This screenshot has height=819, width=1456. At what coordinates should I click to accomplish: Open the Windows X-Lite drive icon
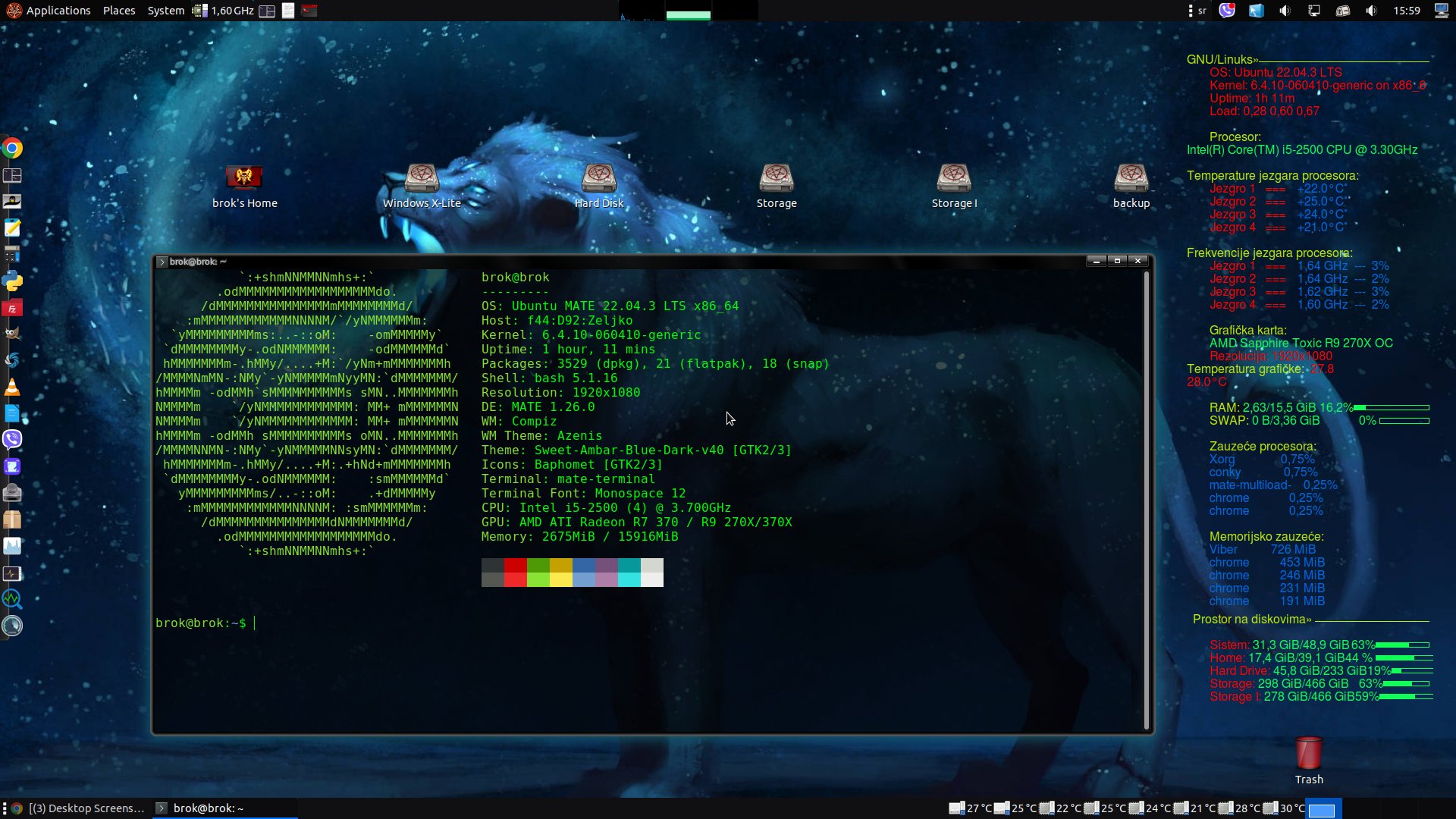click(x=422, y=179)
